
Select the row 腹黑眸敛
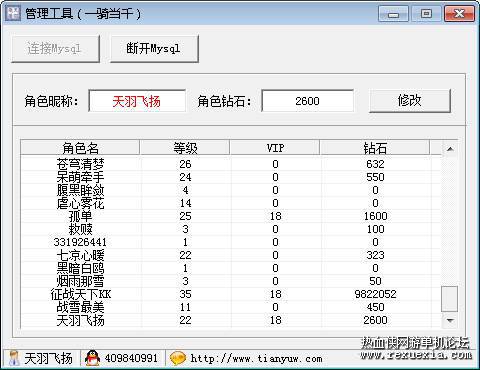(x=231, y=190)
